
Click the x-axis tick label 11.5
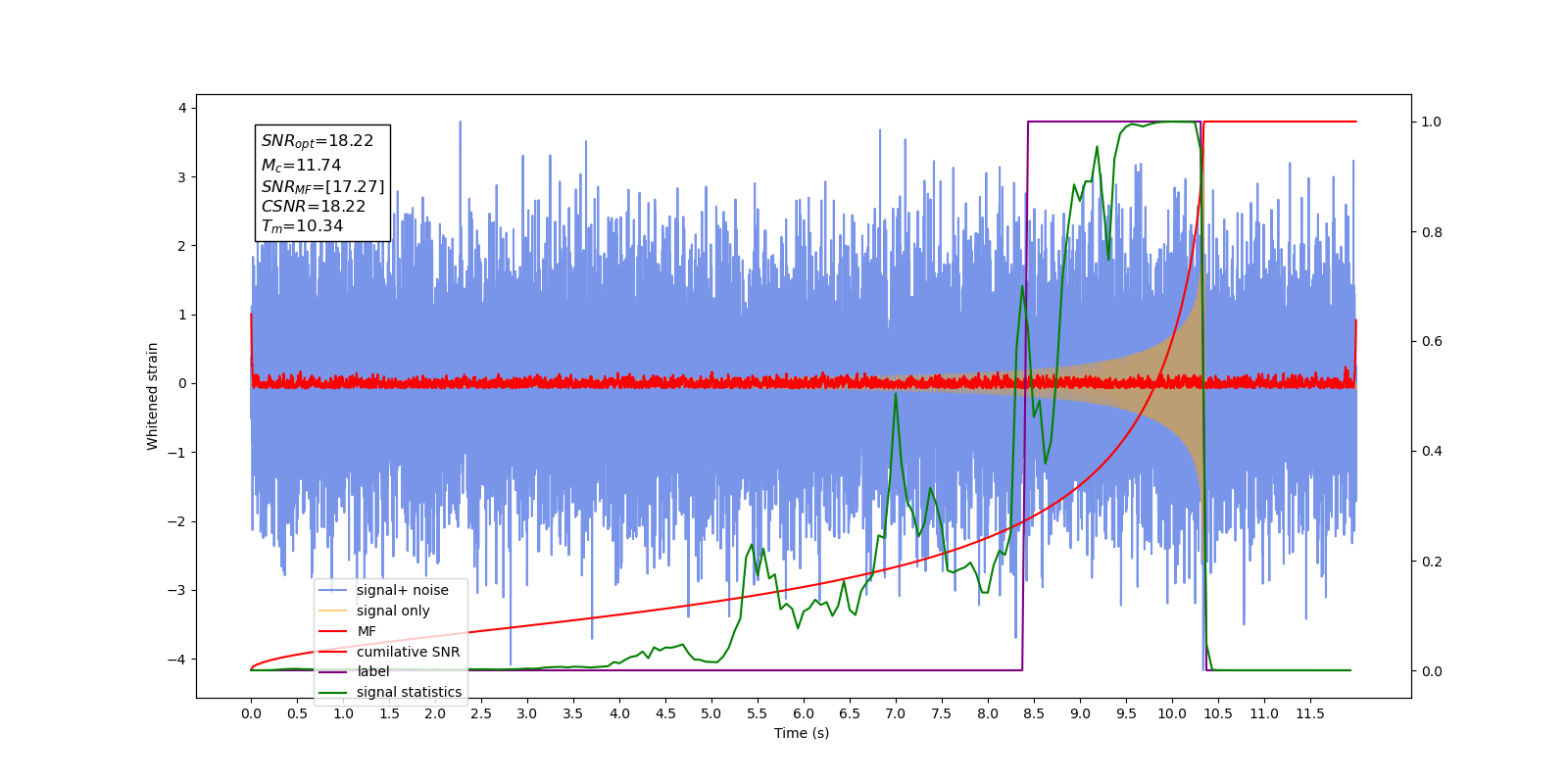point(1310,713)
